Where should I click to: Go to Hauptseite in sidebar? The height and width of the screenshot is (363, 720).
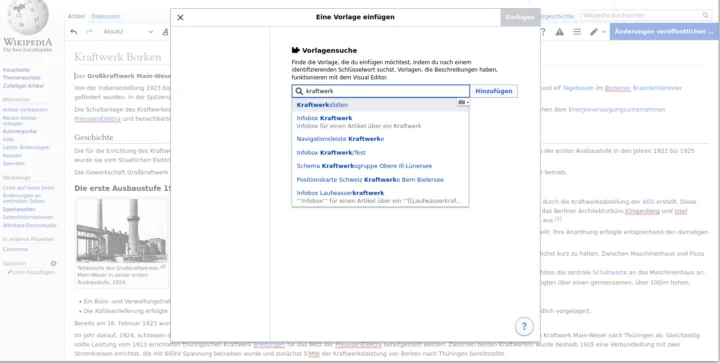[16, 70]
